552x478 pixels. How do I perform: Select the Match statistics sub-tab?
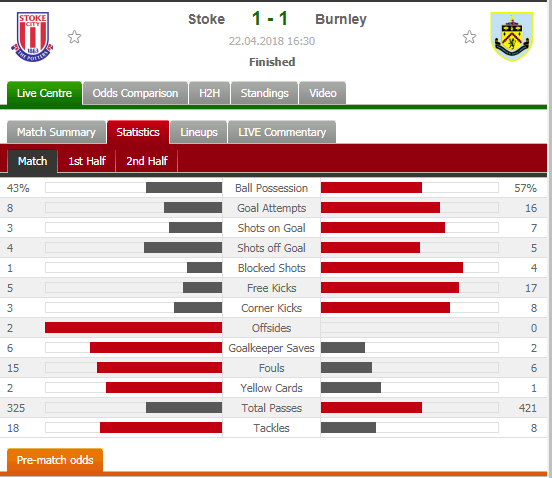coord(32,161)
